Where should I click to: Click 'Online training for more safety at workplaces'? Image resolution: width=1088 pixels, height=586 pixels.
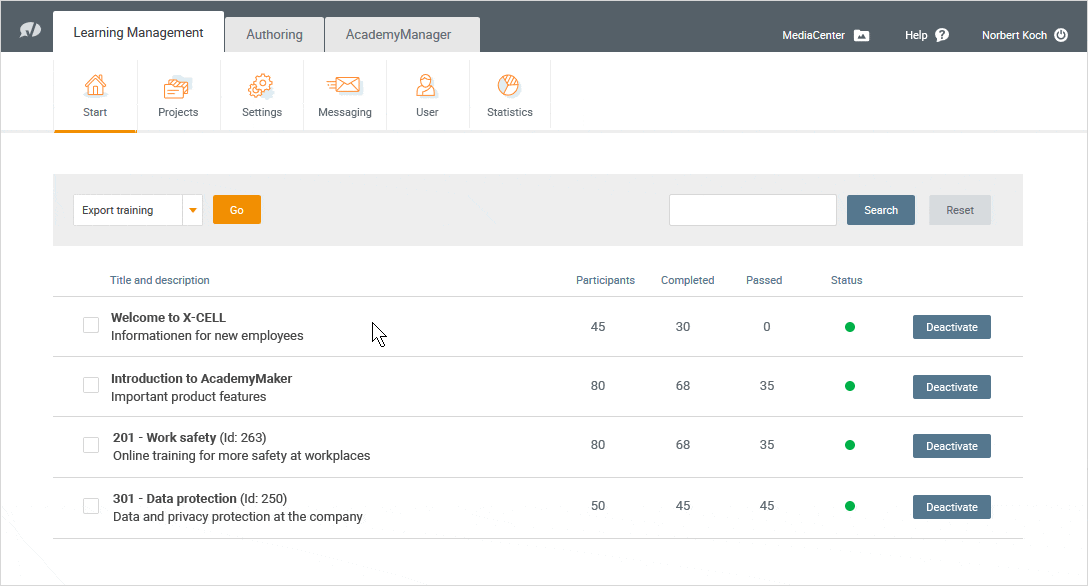pos(241,456)
